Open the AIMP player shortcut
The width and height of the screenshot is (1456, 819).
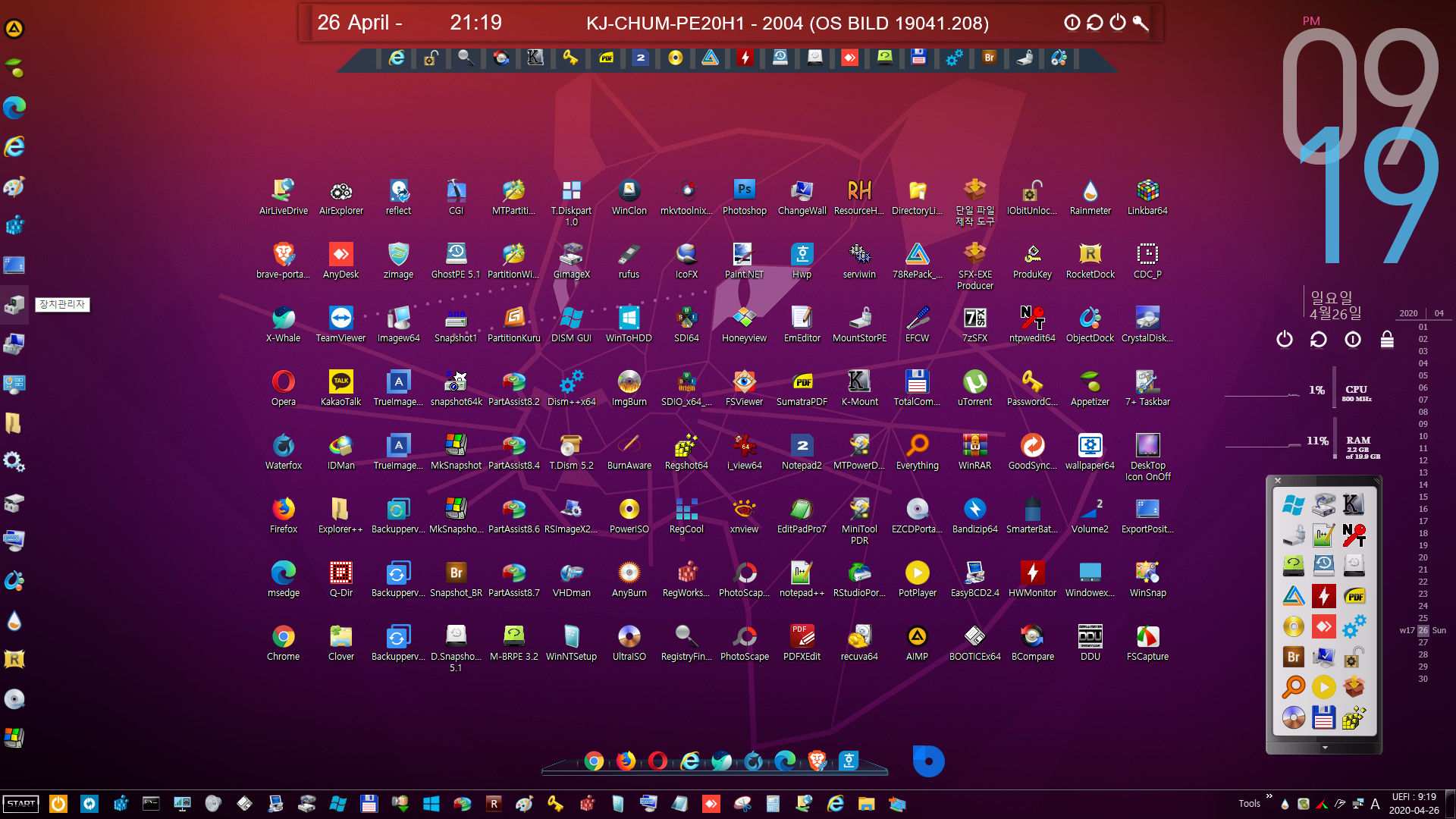point(917,644)
